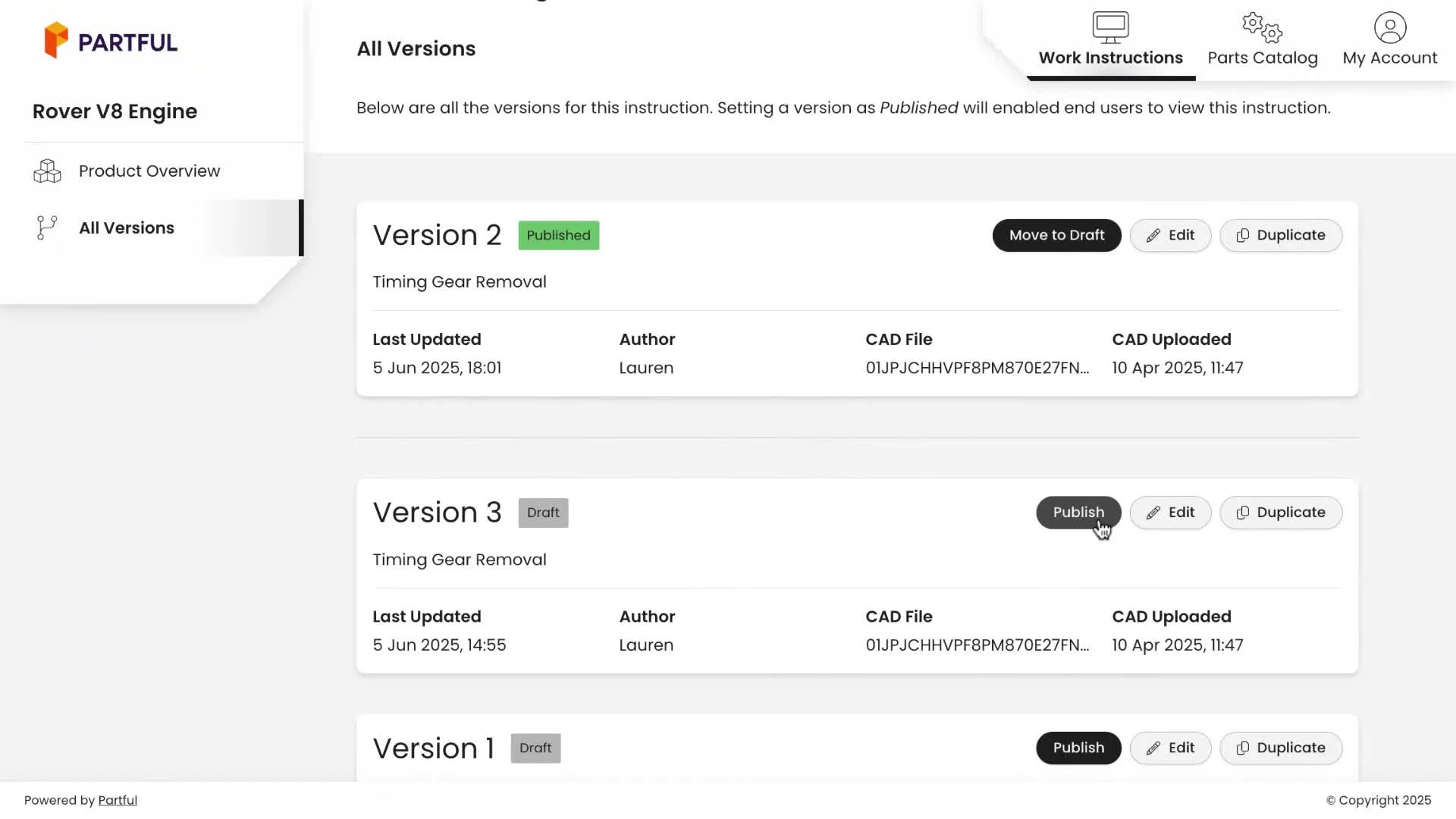1456x819 pixels.
Task: Click Version 3 Draft status badge
Action: [543, 513]
